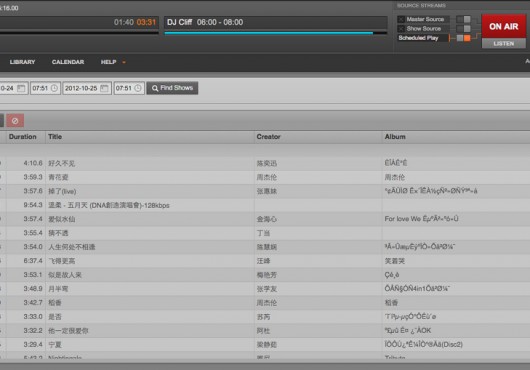Click the Find Shows button
The width and height of the screenshot is (530, 370).
(172, 88)
